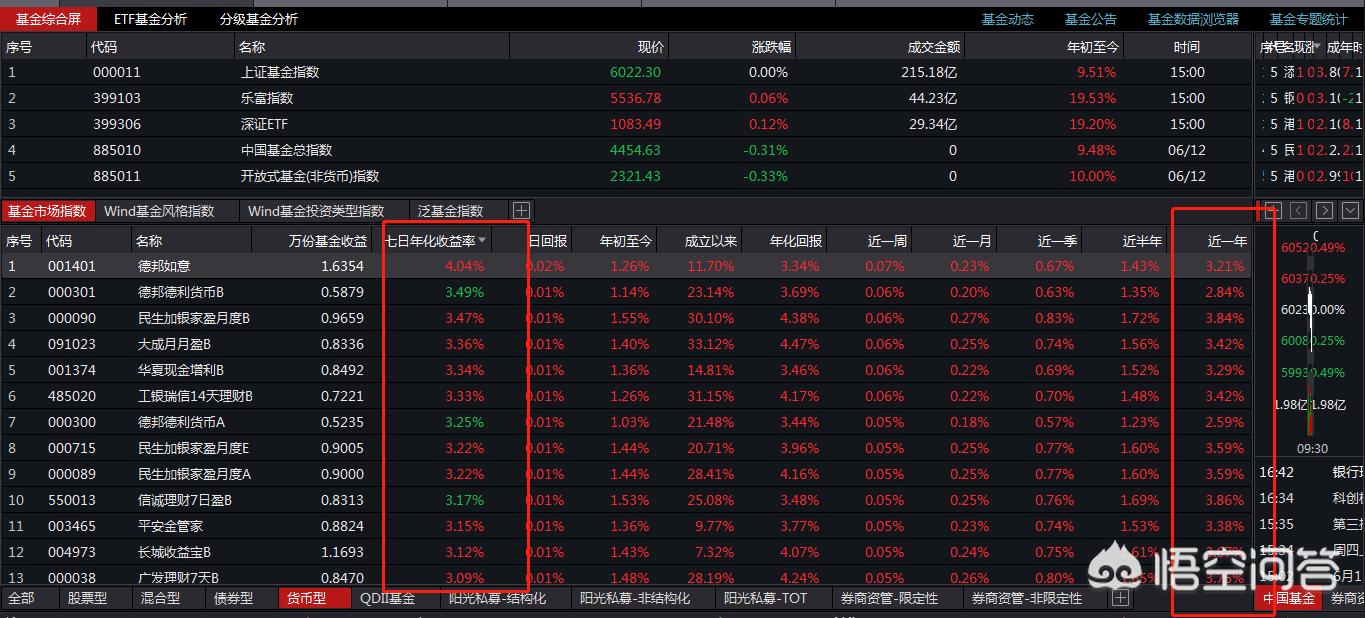Select the fund 长城收益宝B
Viewport: 1365px width, 618px height.
174,552
